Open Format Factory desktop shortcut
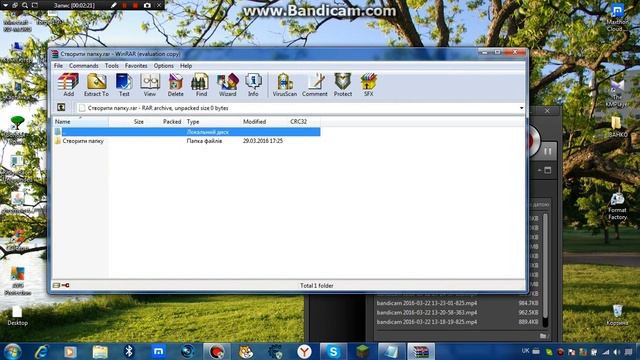Image resolution: width=640 pixels, height=360 pixels. [617, 206]
